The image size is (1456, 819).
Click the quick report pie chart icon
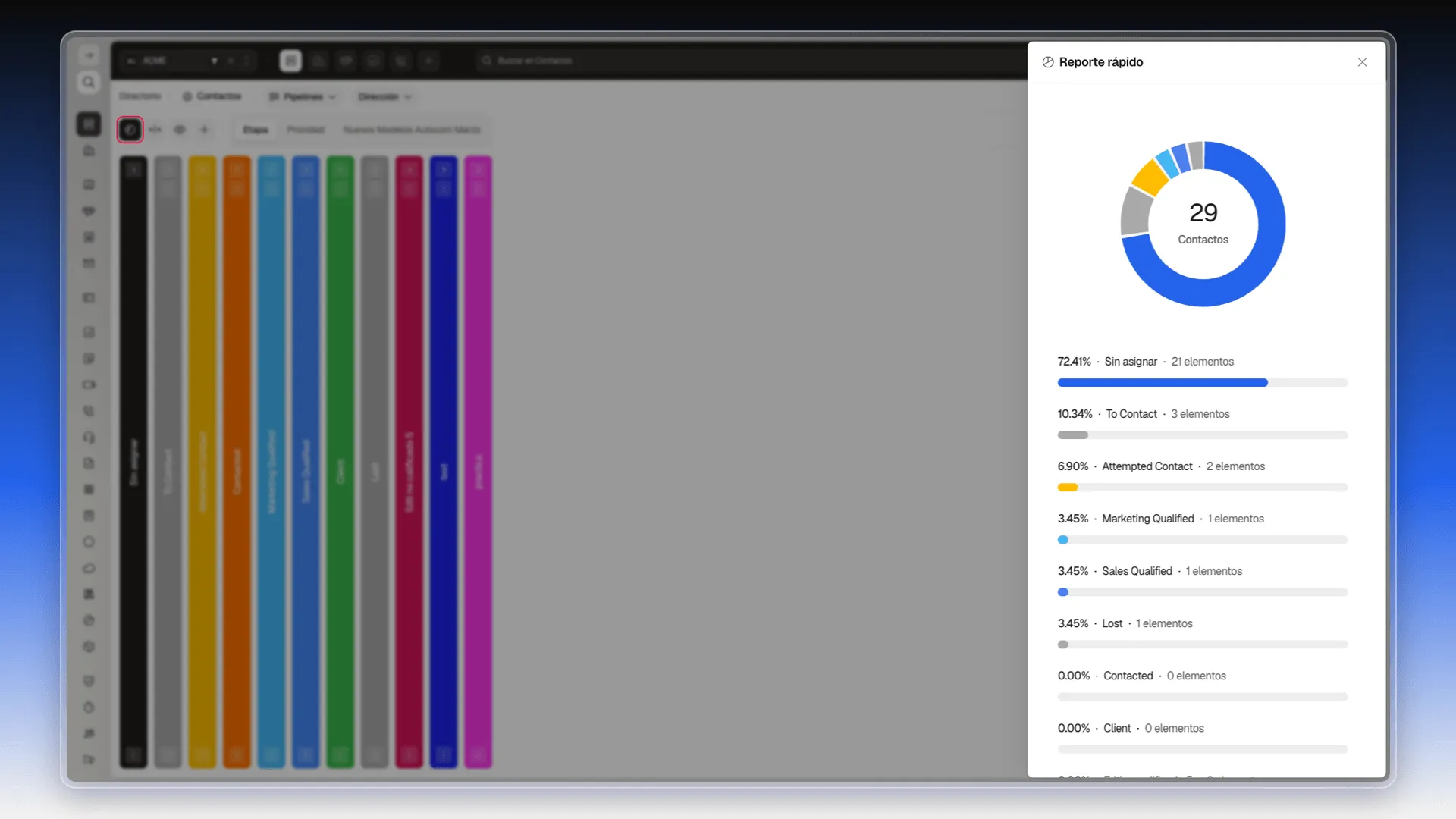(x=130, y=130)
